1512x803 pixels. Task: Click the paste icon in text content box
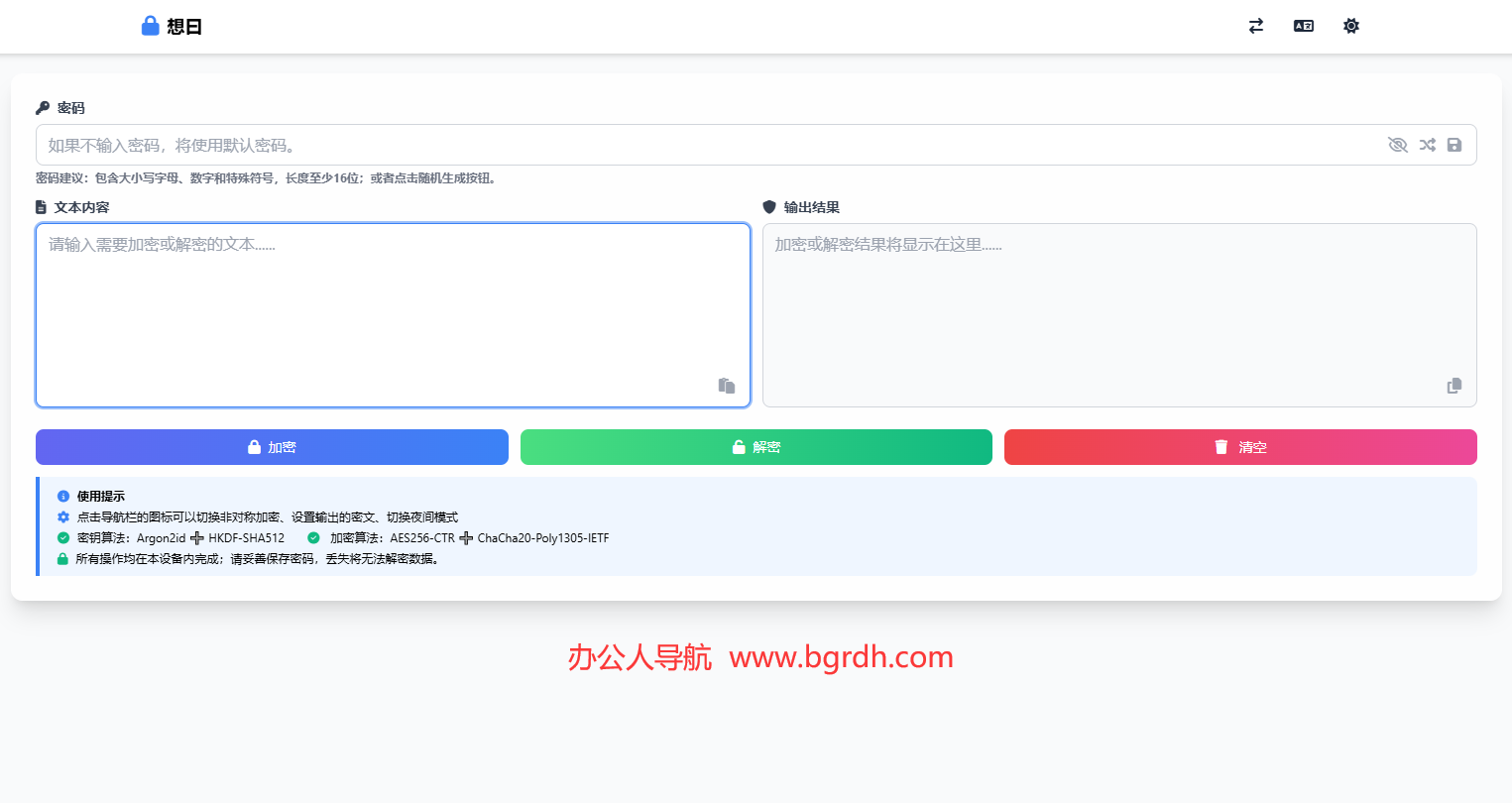click(727, 386)
